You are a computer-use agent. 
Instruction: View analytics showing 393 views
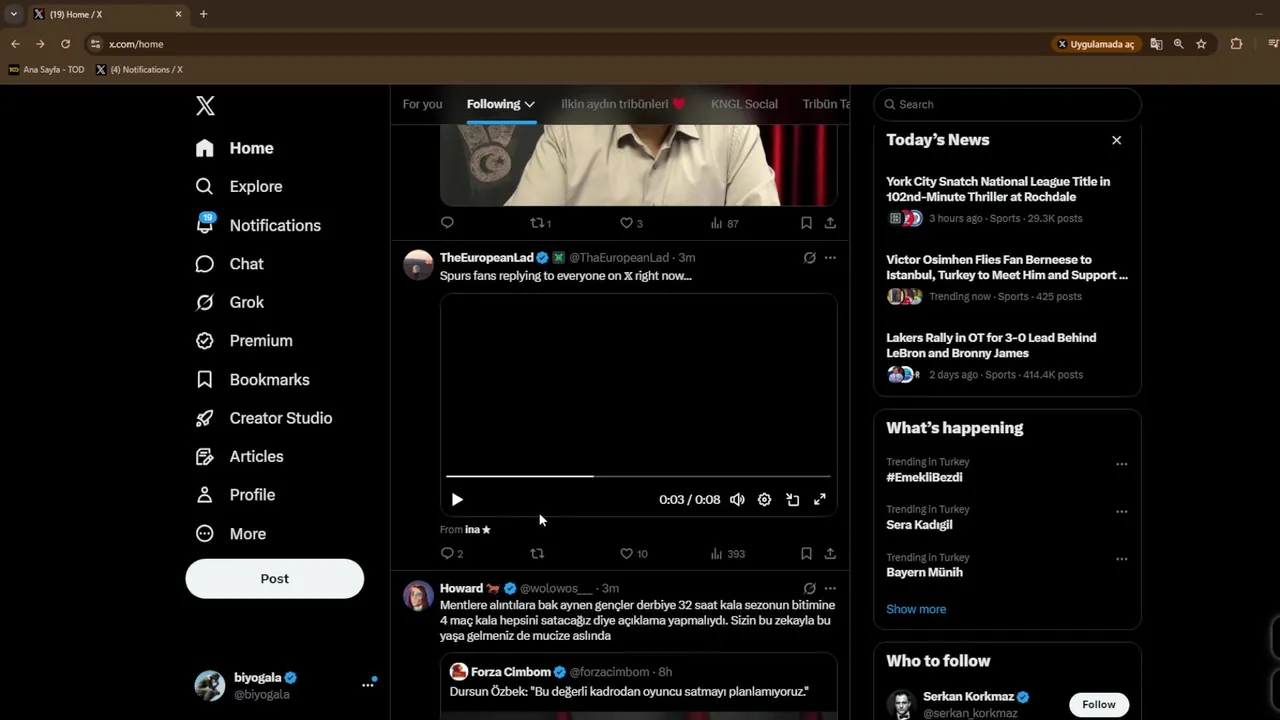[727, 554]
